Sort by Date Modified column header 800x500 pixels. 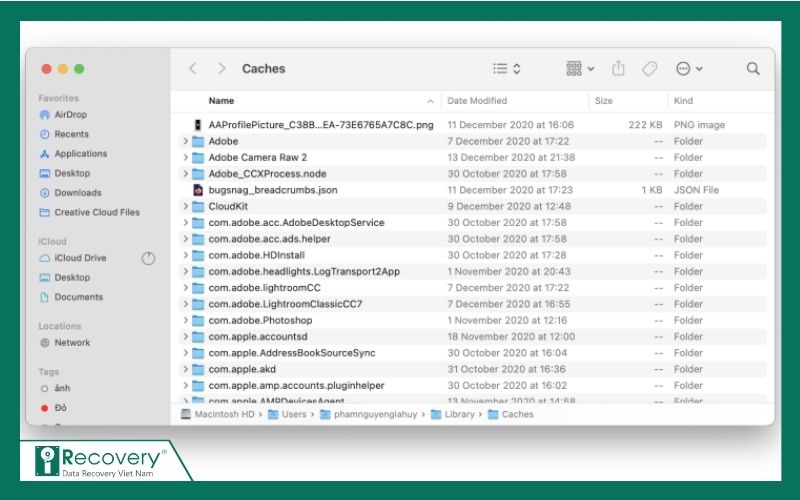click(x=477, y=101)
